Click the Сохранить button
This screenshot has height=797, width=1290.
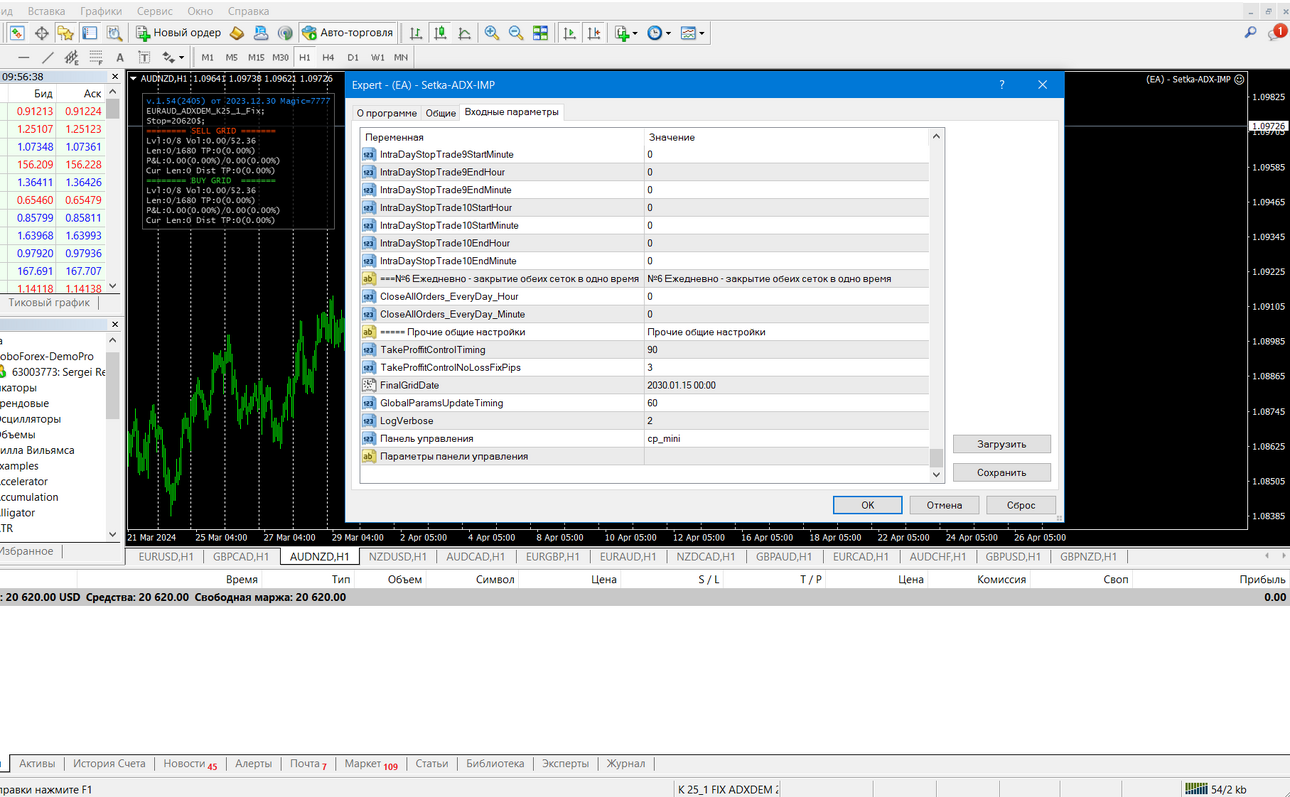(1002, 473)
